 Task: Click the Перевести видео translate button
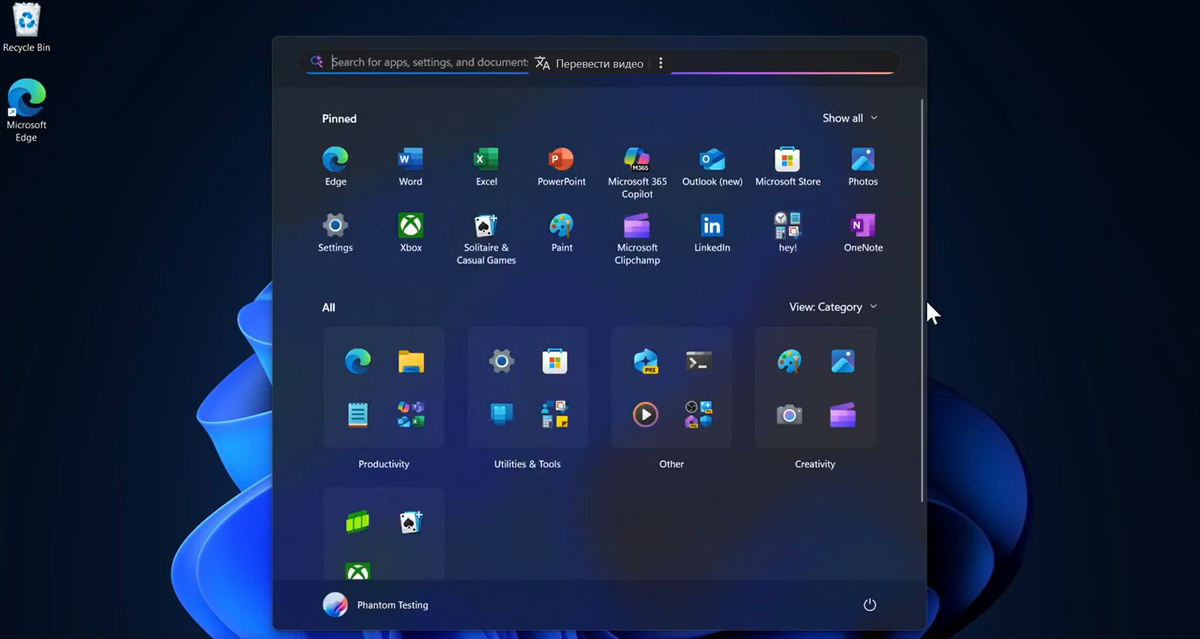pyautogui.click(x=589, y=63)
